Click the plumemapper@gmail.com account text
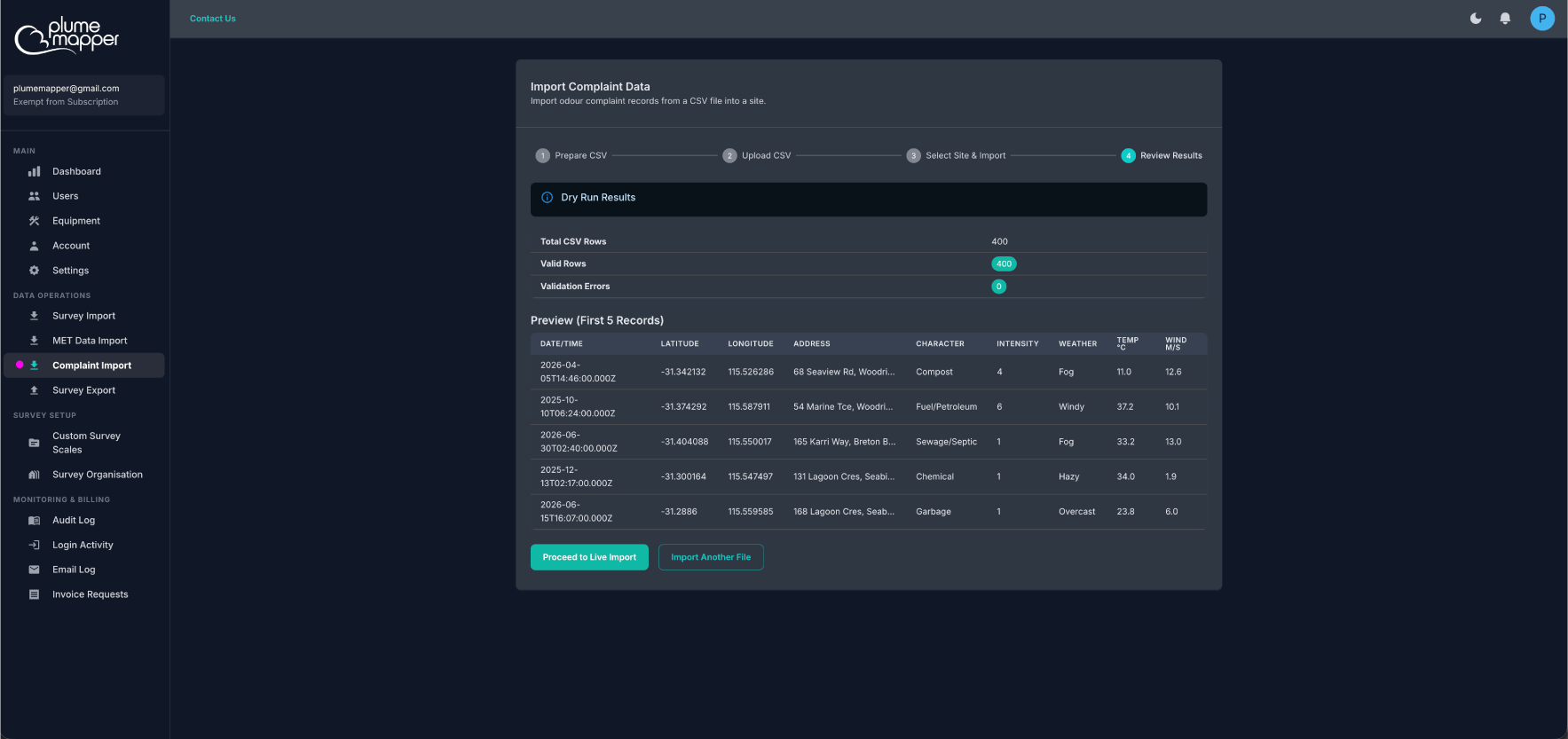1568x739 pixels. coord(67,89)
